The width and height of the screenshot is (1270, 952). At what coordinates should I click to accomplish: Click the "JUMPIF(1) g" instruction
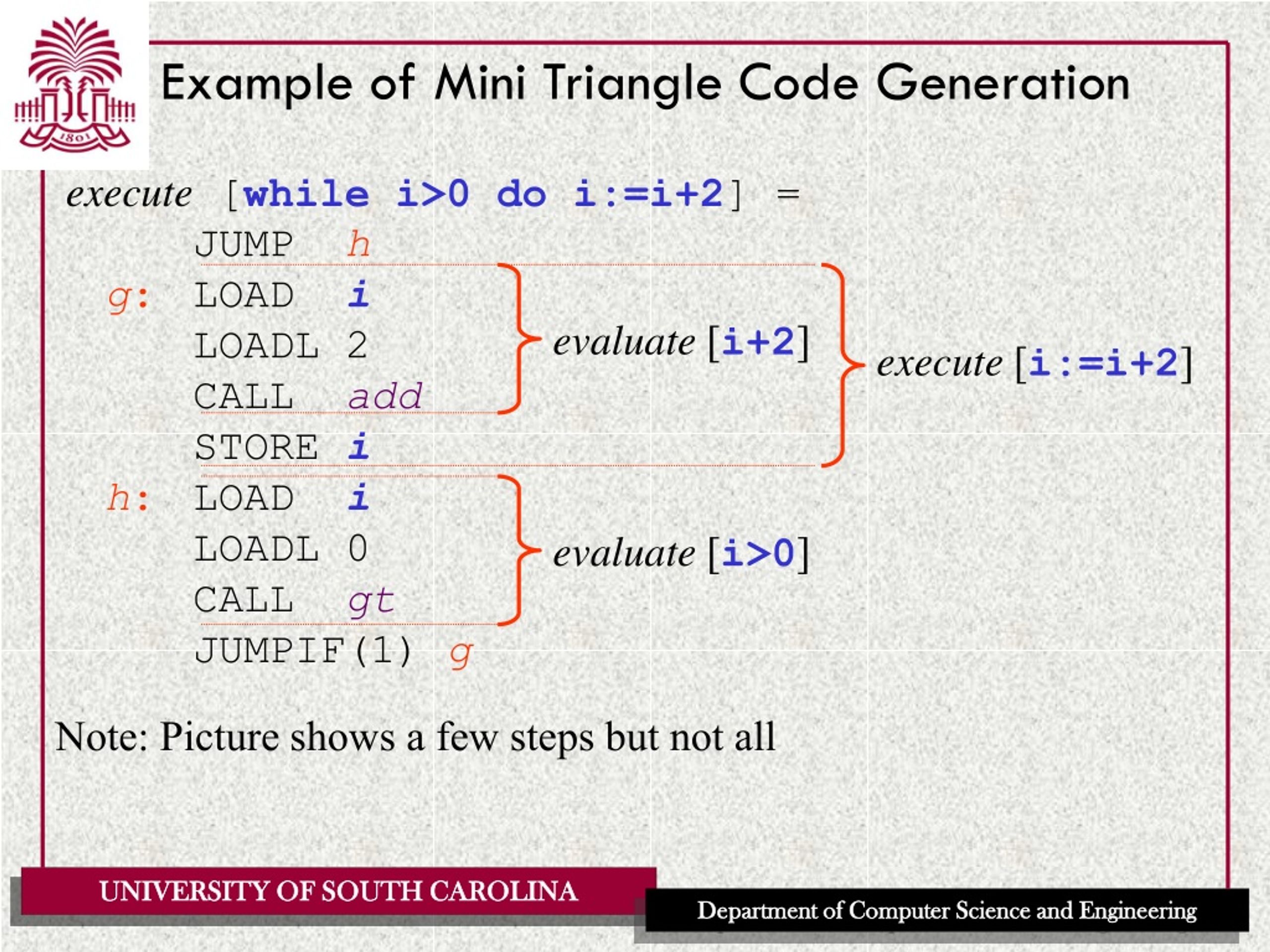pyautogui.click(x=334, y=652)
